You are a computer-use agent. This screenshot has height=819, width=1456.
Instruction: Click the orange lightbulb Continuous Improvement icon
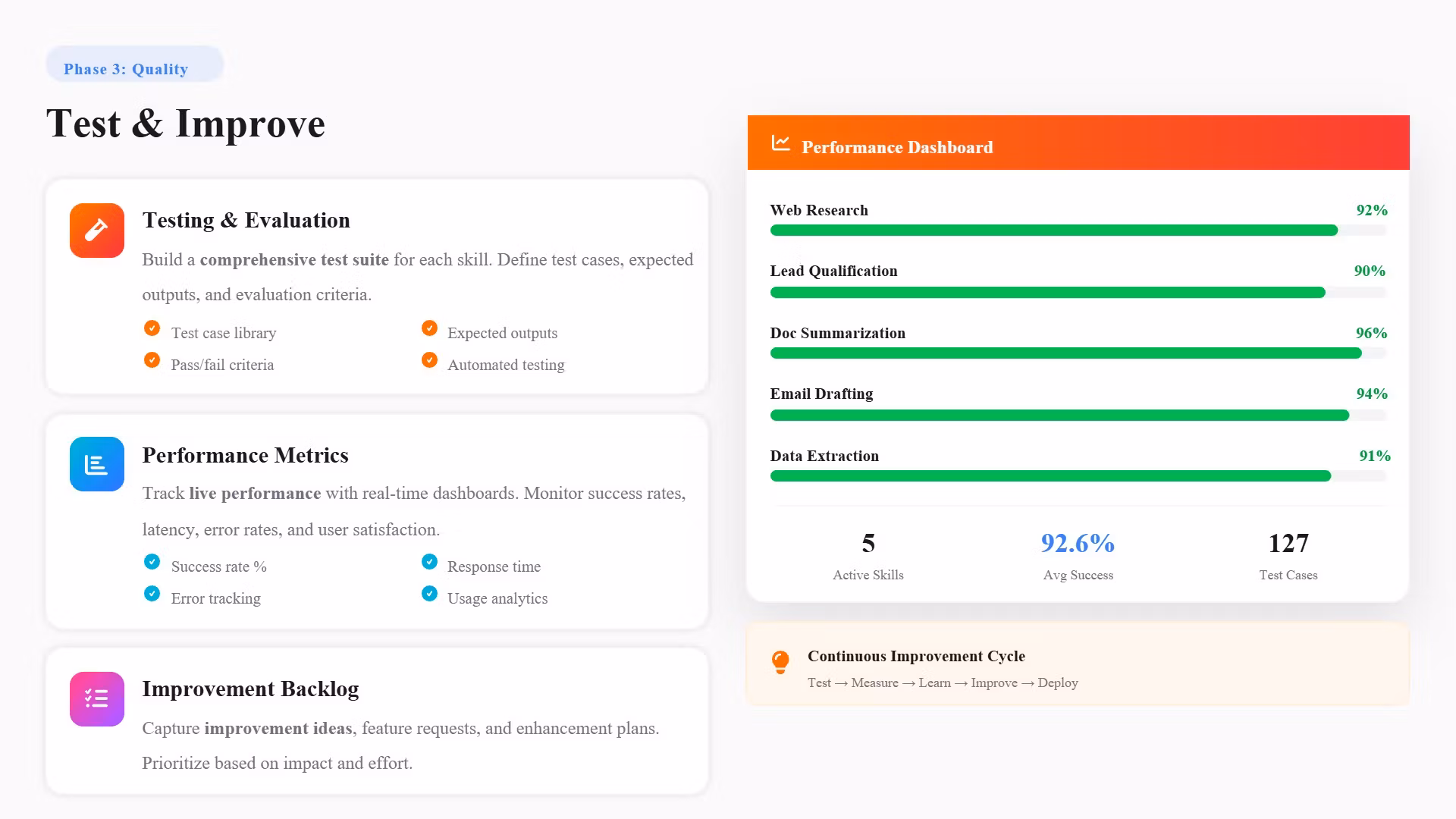[x=780, y=662]
